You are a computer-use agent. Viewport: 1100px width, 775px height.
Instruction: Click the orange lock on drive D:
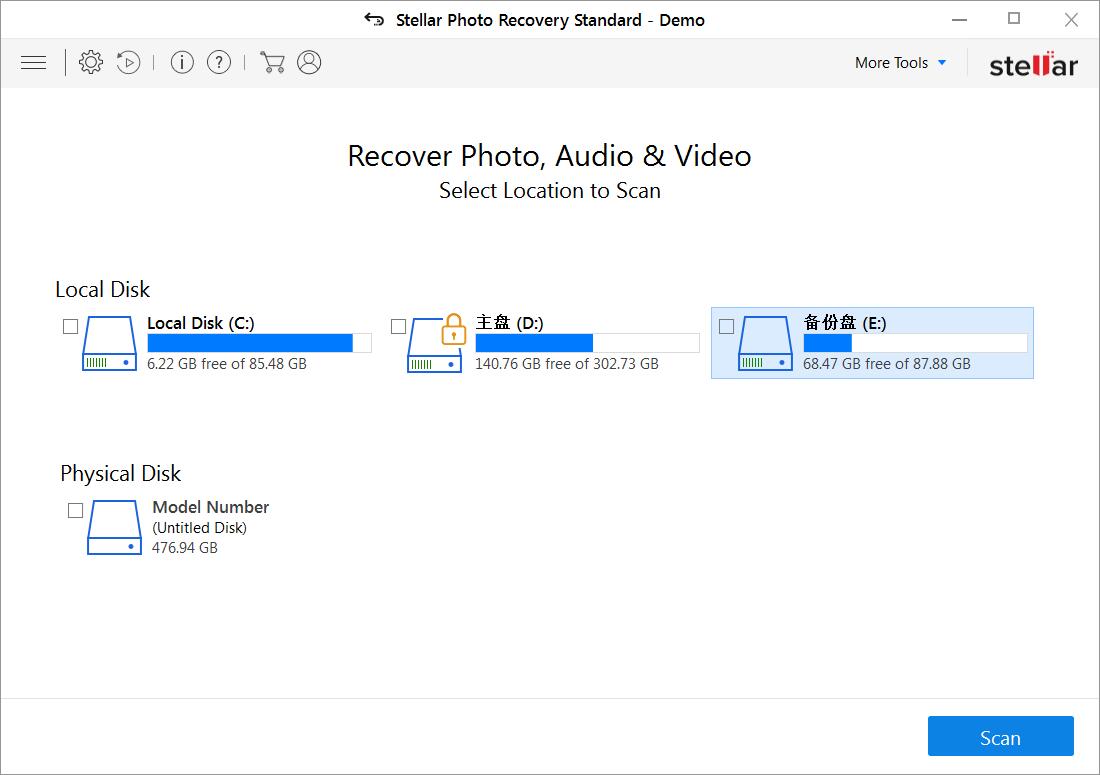pos(454,329)
